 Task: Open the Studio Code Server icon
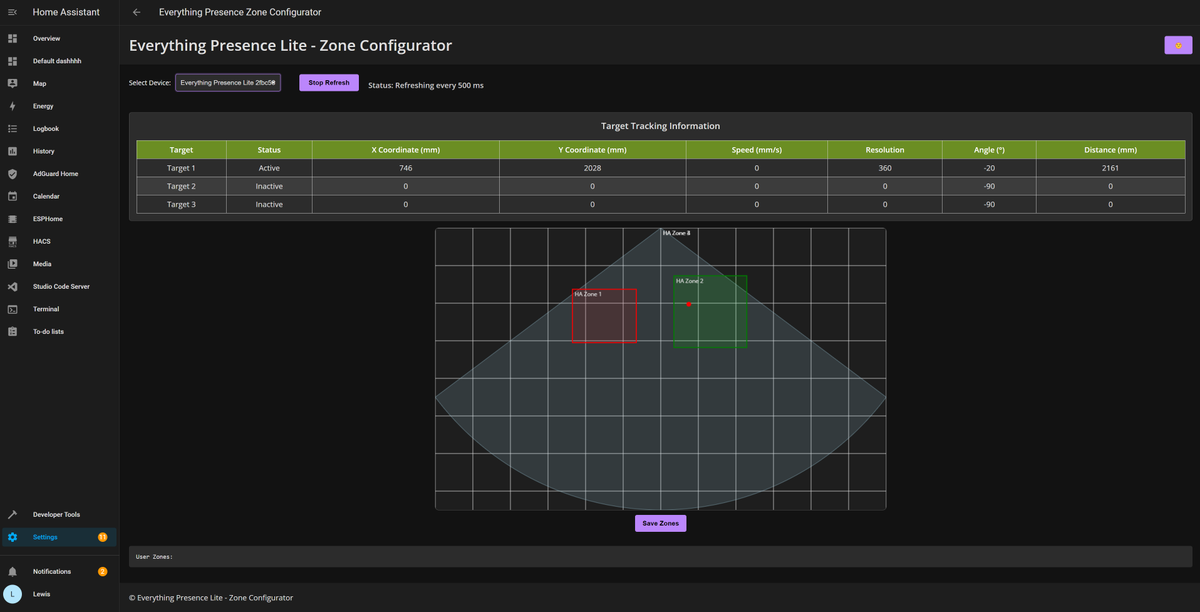point(12,286)
